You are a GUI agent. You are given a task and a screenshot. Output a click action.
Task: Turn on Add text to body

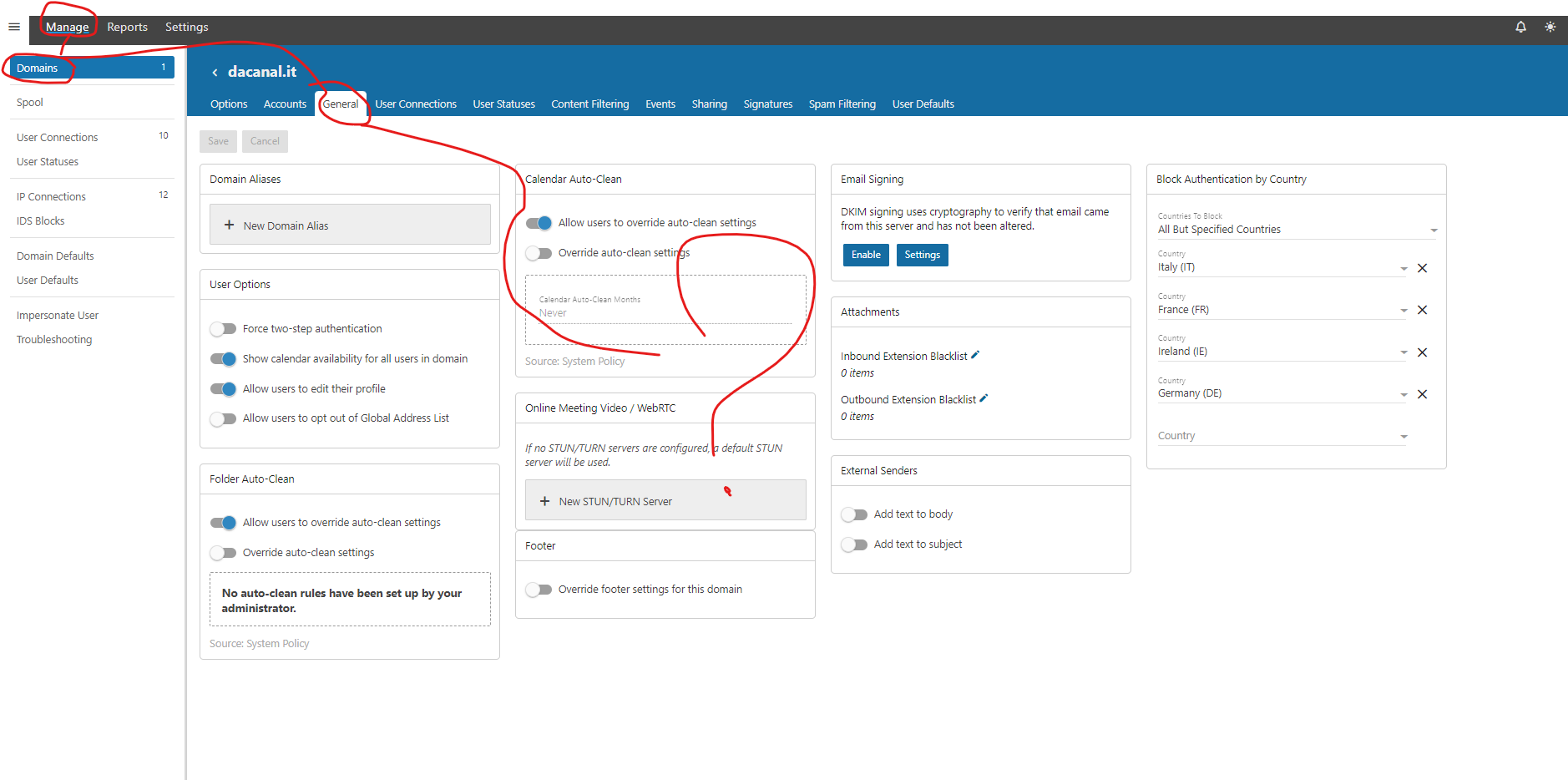point(854,514)
